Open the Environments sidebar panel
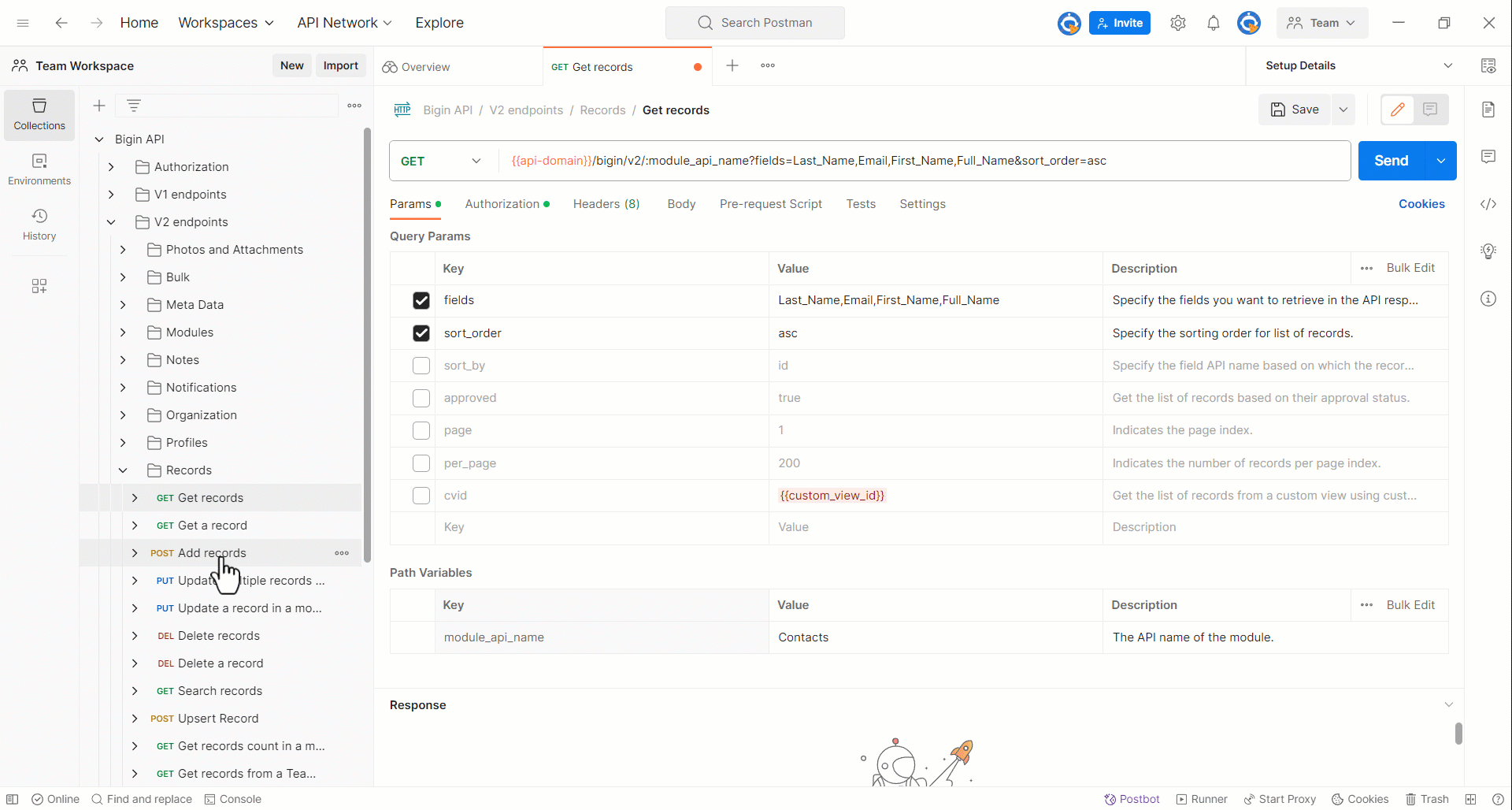Image resolution: width=1512 pixels, height=810 pixels. [x=39, y=170]
